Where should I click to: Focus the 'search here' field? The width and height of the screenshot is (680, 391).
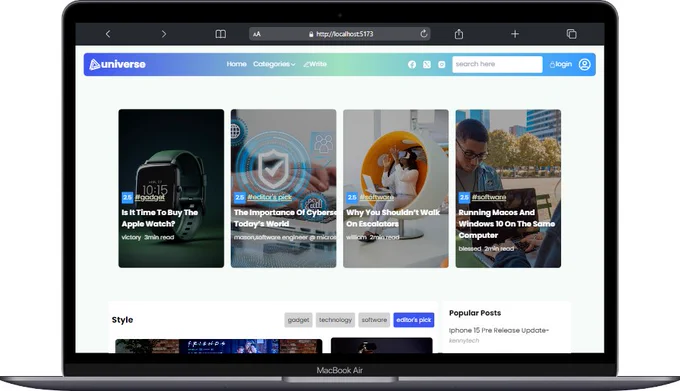coord(497,64)
